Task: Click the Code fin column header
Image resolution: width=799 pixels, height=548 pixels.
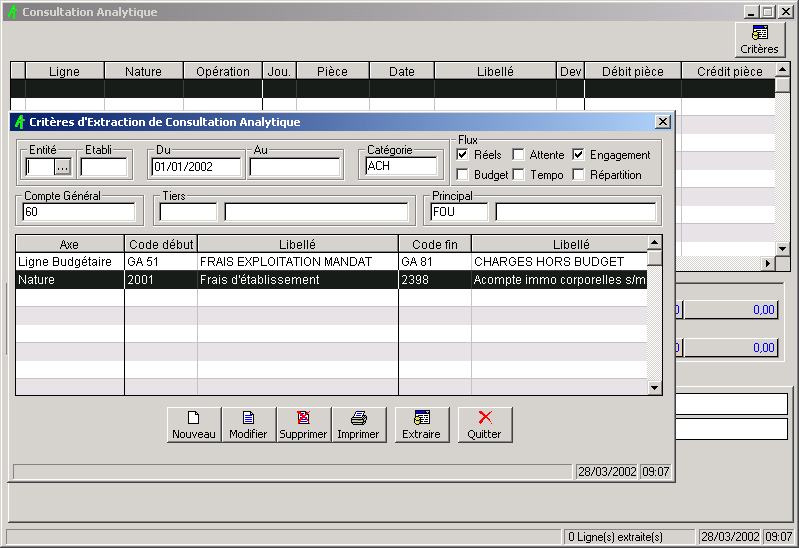Action: tap(435, 244)
